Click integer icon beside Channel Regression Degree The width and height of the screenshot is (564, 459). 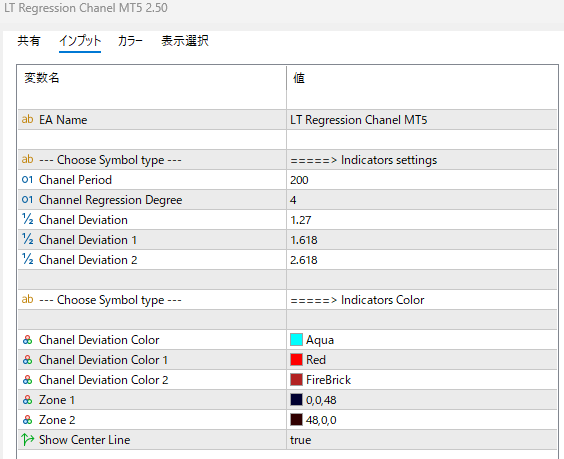tap(27, 200)
